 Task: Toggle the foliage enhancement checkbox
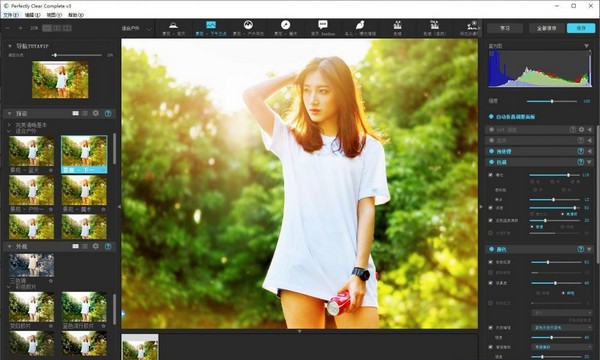491,347
